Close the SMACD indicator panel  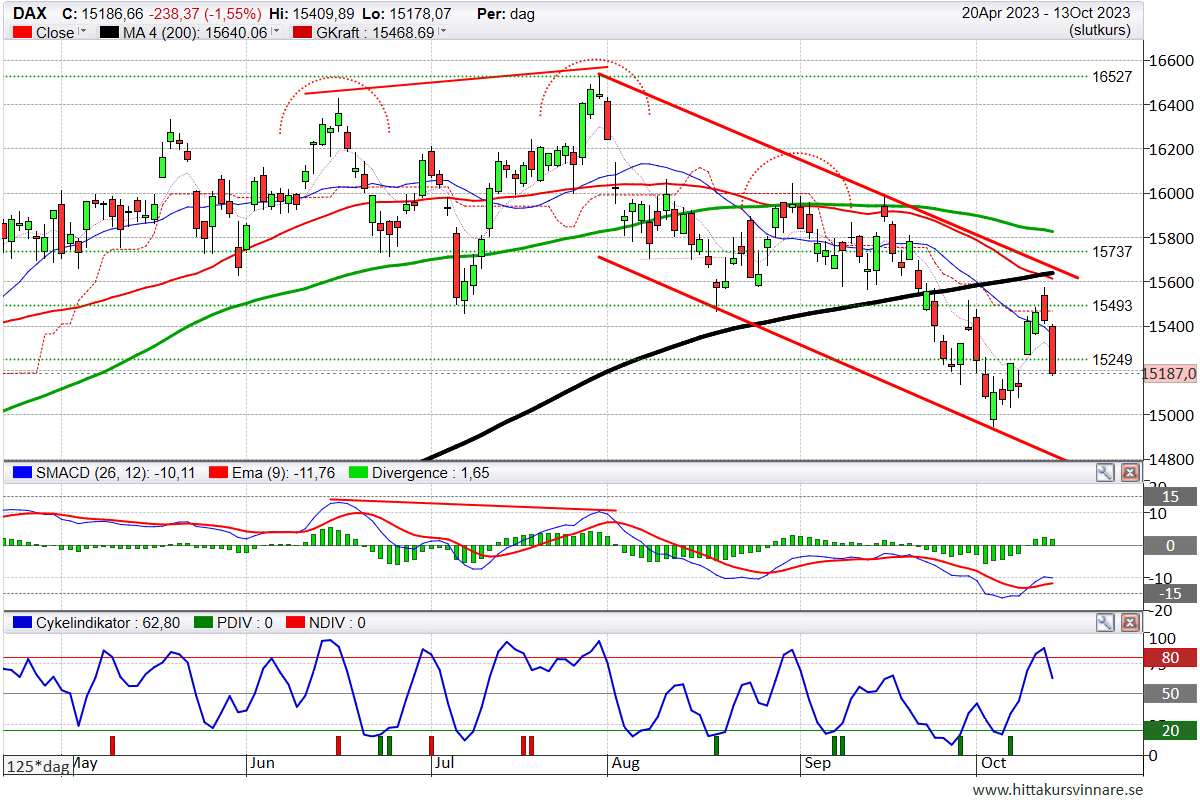[1130, 473]
